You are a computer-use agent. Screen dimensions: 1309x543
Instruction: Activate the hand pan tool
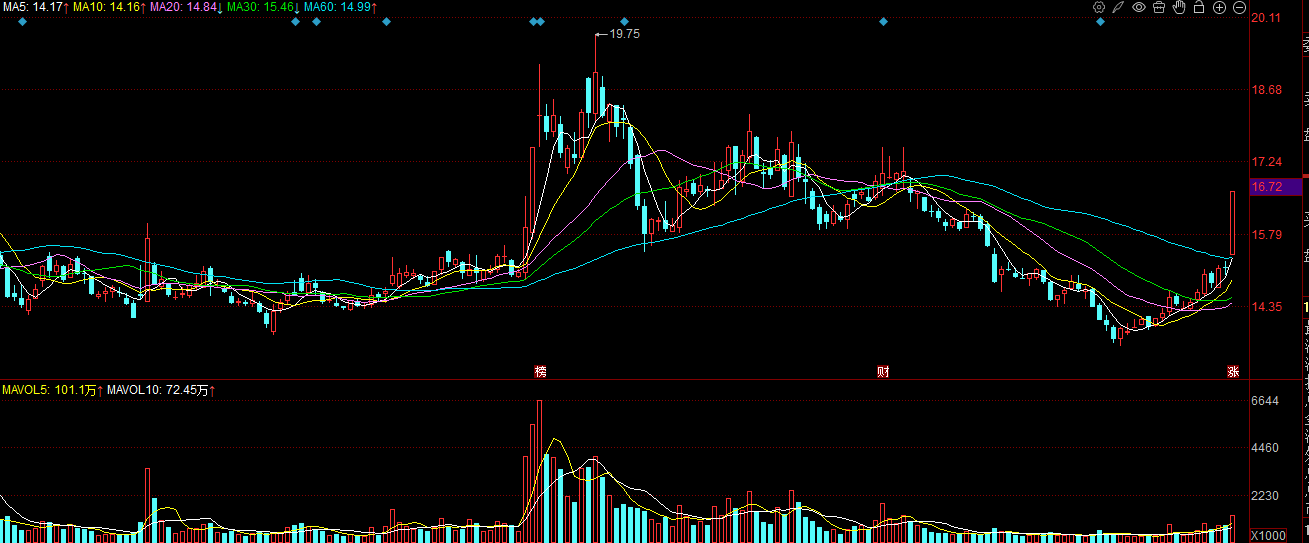1179,7
